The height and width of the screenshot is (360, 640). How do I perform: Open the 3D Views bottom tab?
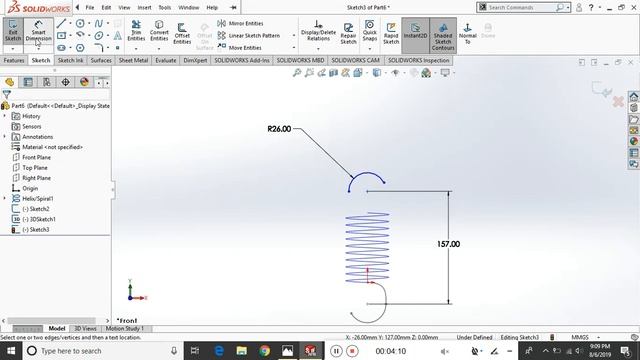click(x=85, y=329)
